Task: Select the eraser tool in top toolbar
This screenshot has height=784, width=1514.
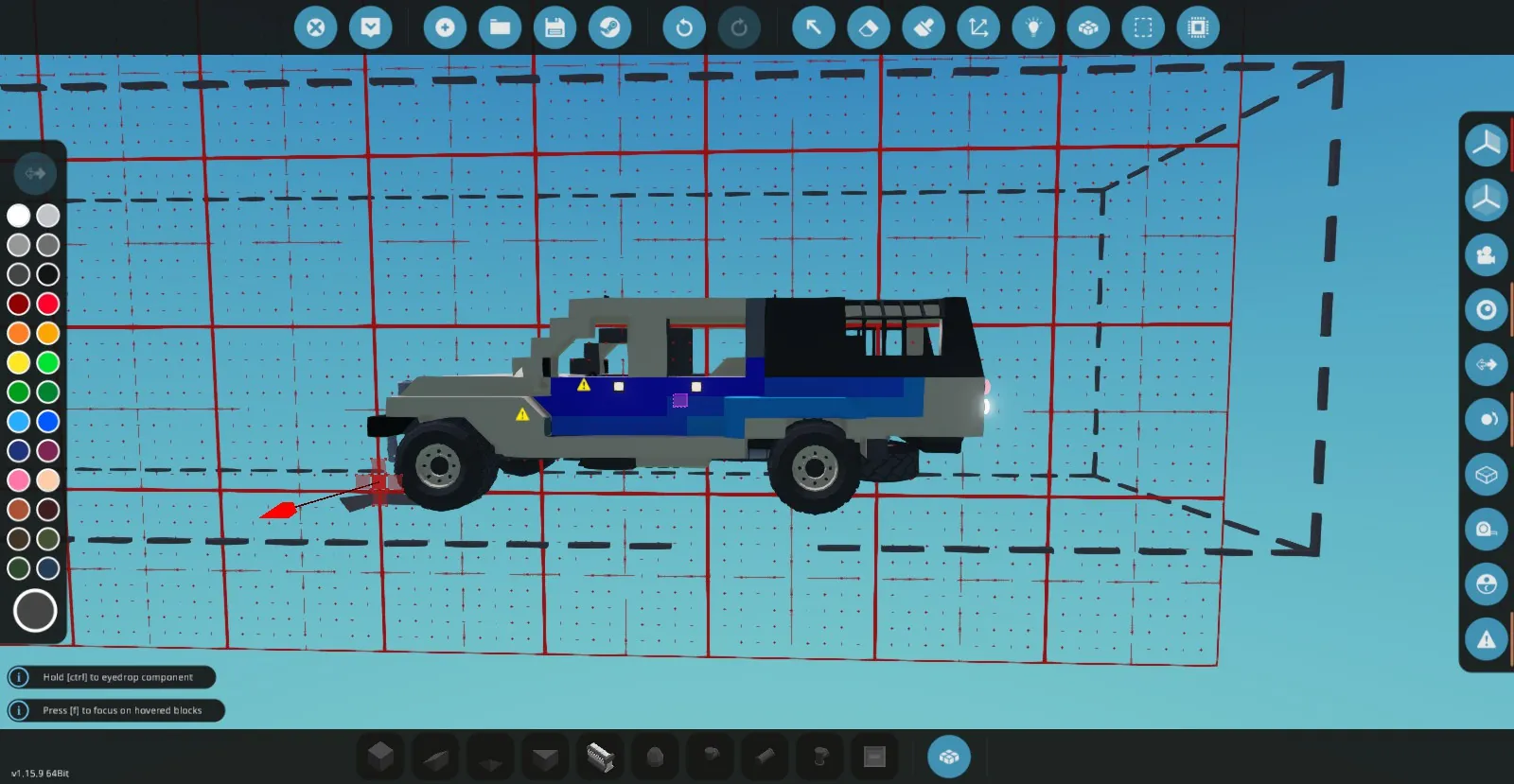Action: pyautogui.click(x=868, y=27)
